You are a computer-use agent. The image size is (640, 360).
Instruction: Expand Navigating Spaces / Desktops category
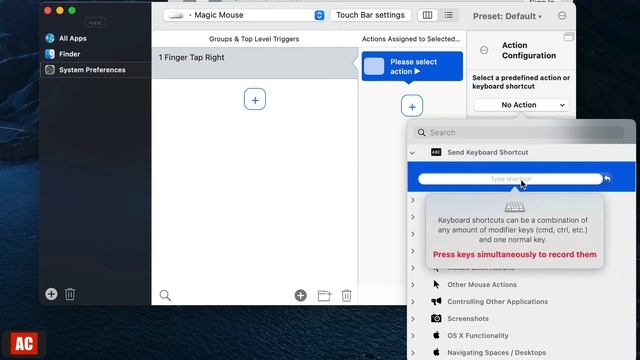(413, 352)
